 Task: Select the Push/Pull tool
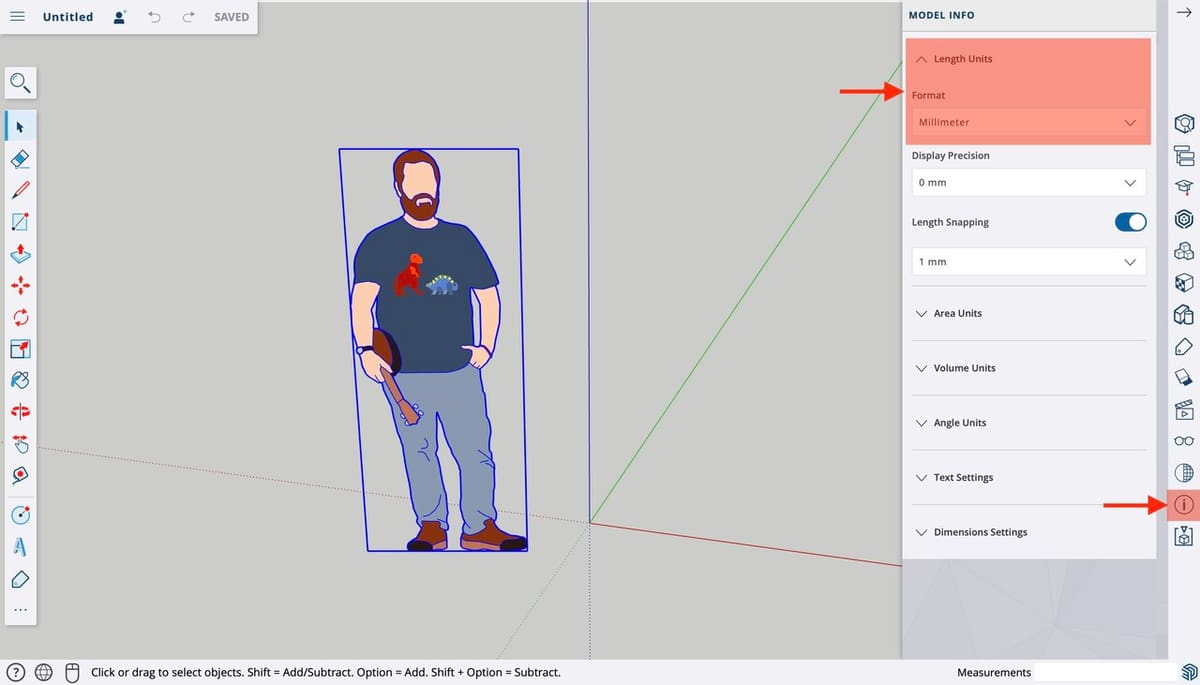(20, 253)
